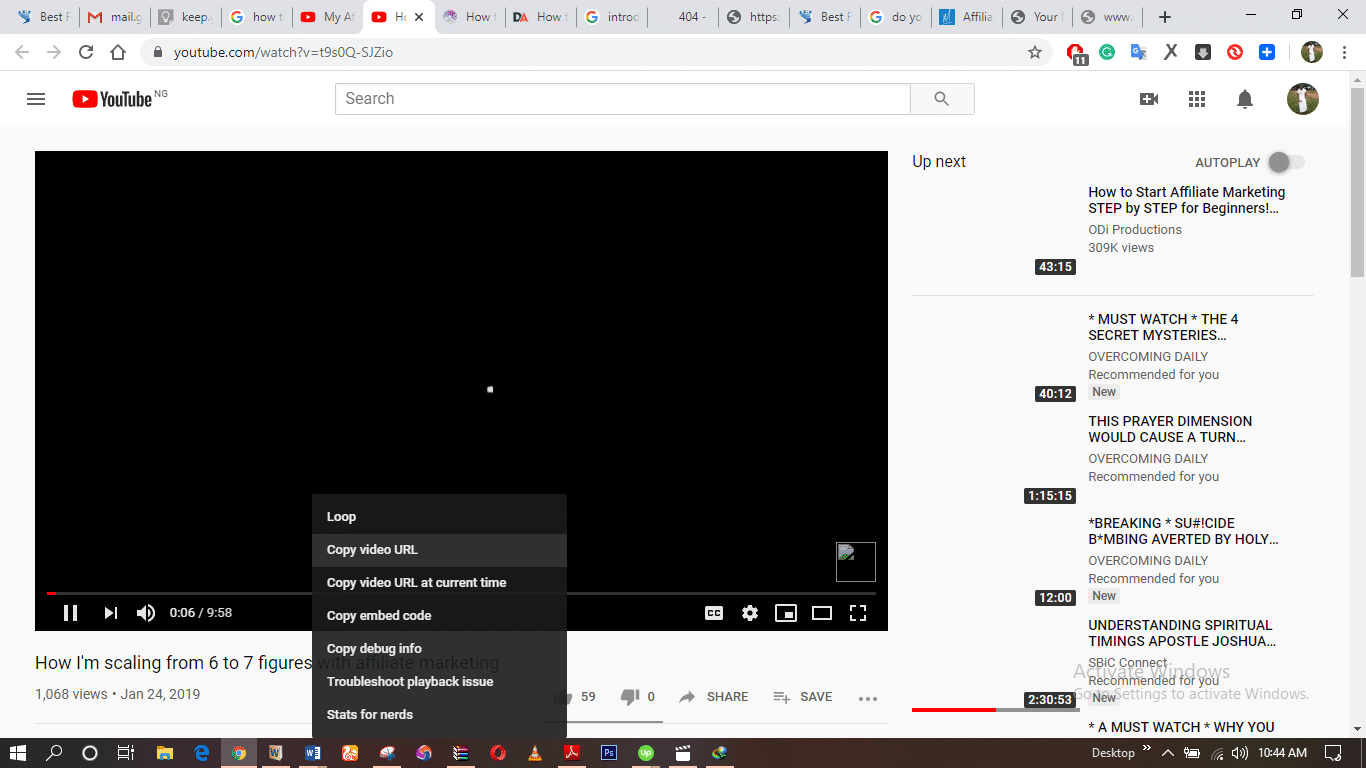Toggle closed captions CC button
This screenshot has height=768, width=1366.
[x=714, y=613]
